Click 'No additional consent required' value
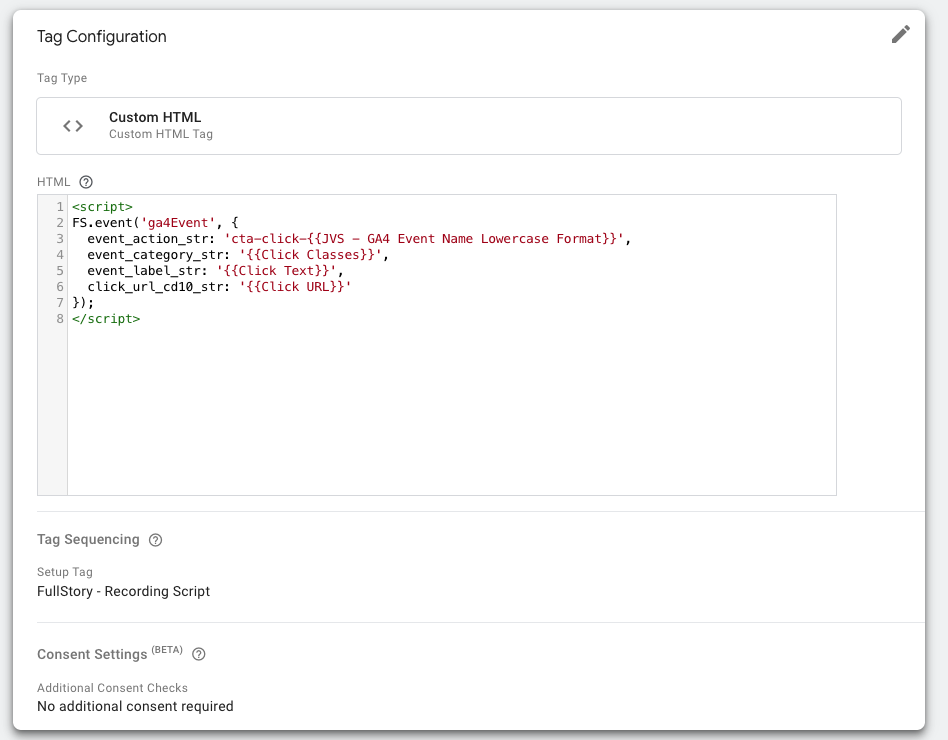The height and width of the screenshot is (740, 948). (135, 706)
